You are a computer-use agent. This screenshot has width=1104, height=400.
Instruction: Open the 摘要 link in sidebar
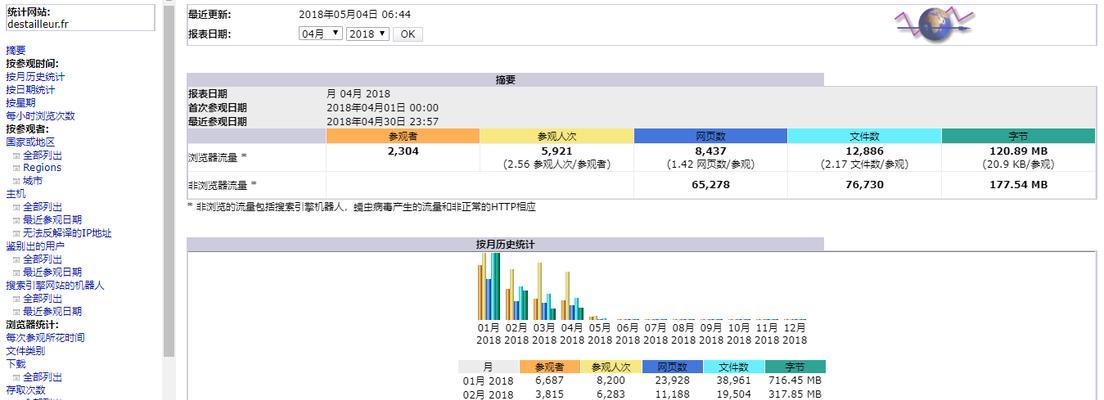(15, 50)
